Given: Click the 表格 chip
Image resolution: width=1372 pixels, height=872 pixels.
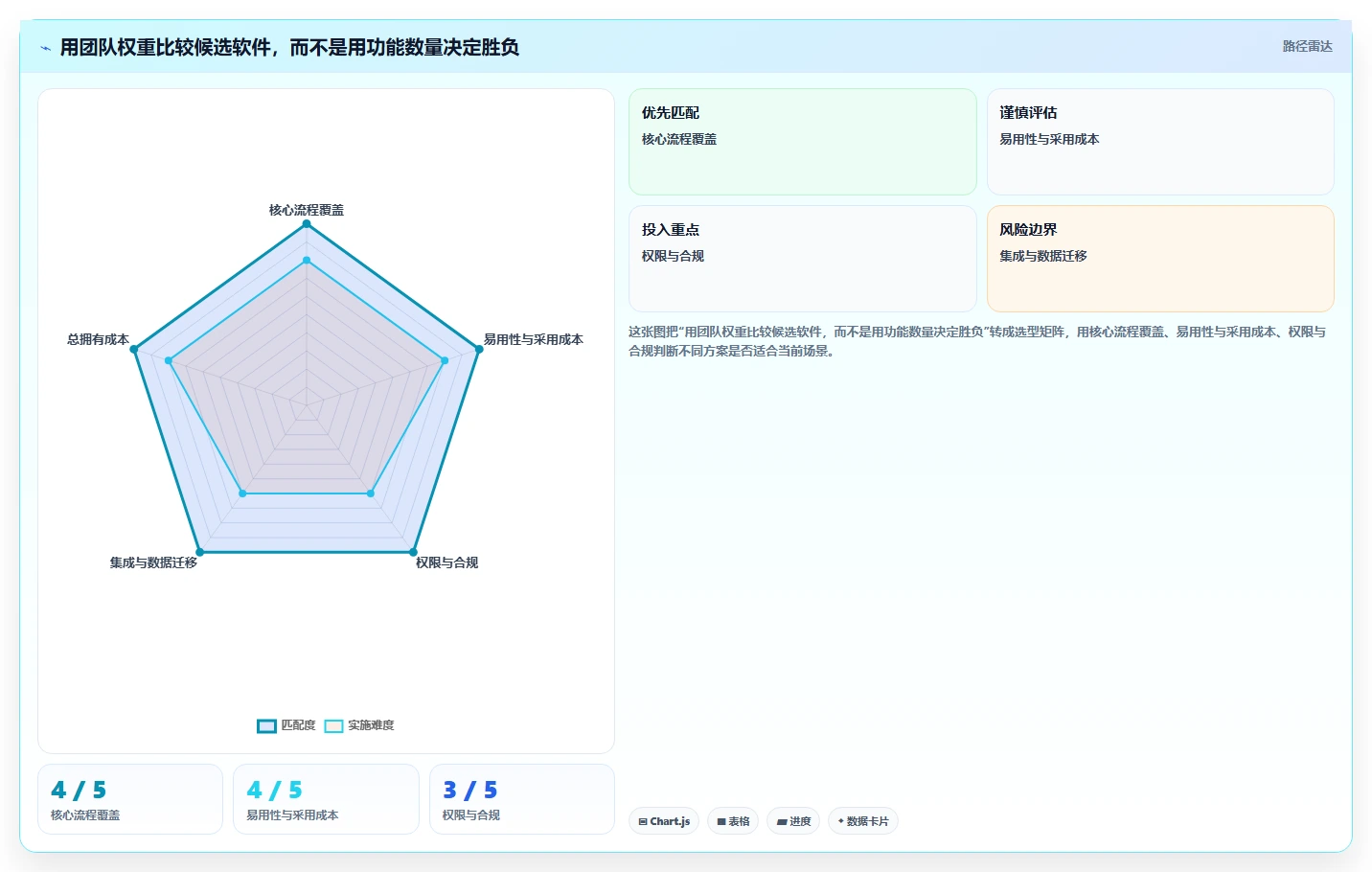Looking at the screenshot, I should pos(733,821).
